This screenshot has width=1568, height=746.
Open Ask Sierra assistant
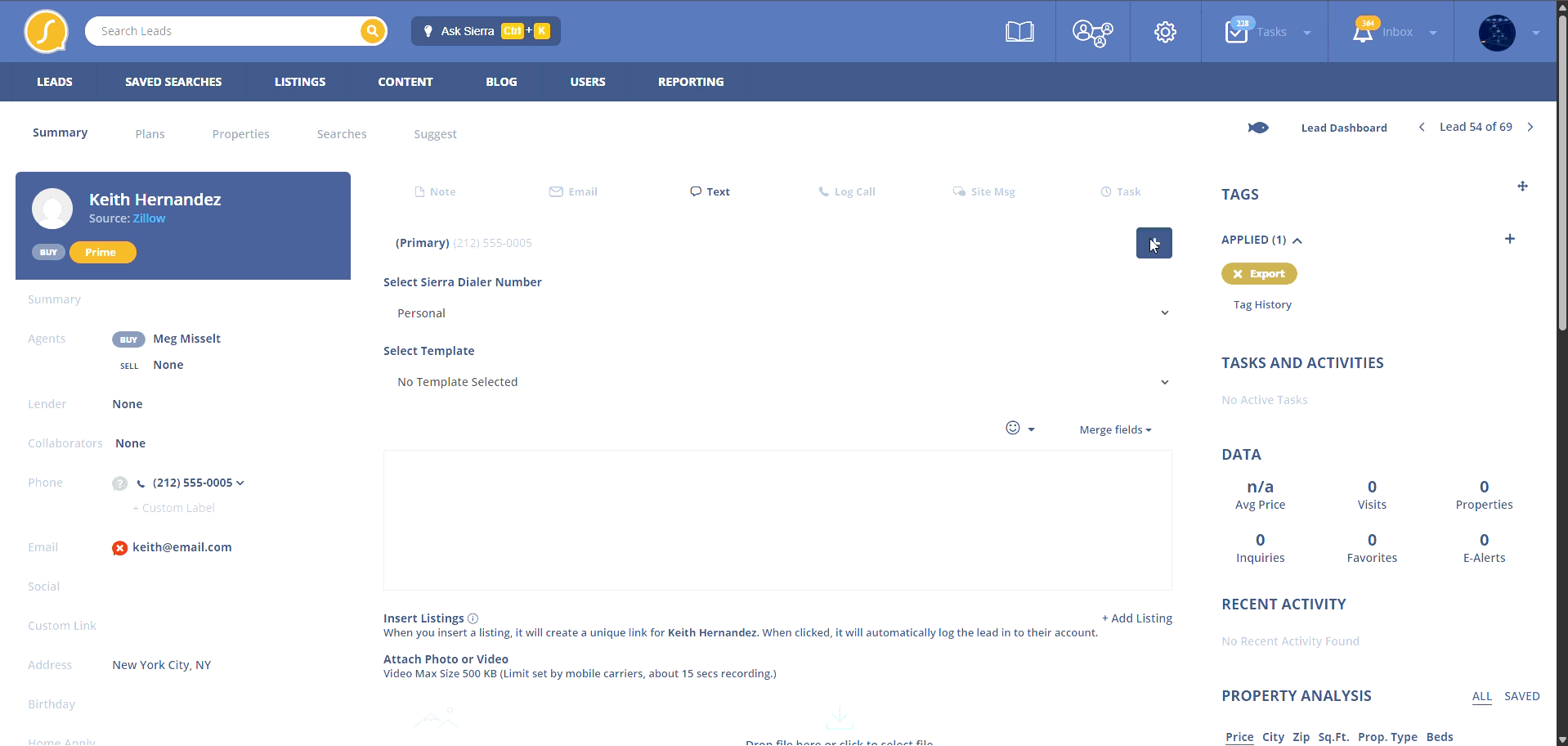(x=486, y=31)
